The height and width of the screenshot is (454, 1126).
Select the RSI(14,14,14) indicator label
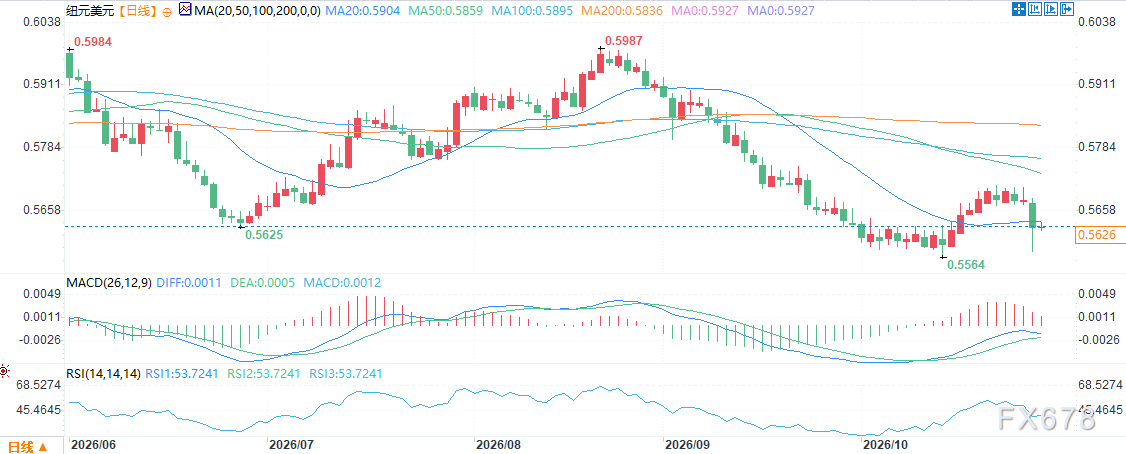click(x=104, y=374)
